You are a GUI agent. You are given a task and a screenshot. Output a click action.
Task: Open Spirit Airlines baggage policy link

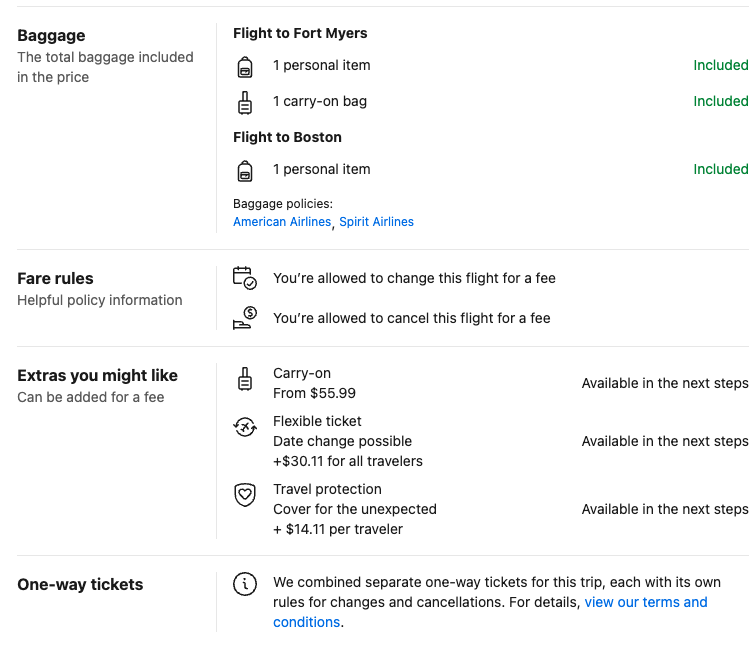click(376, 222)
